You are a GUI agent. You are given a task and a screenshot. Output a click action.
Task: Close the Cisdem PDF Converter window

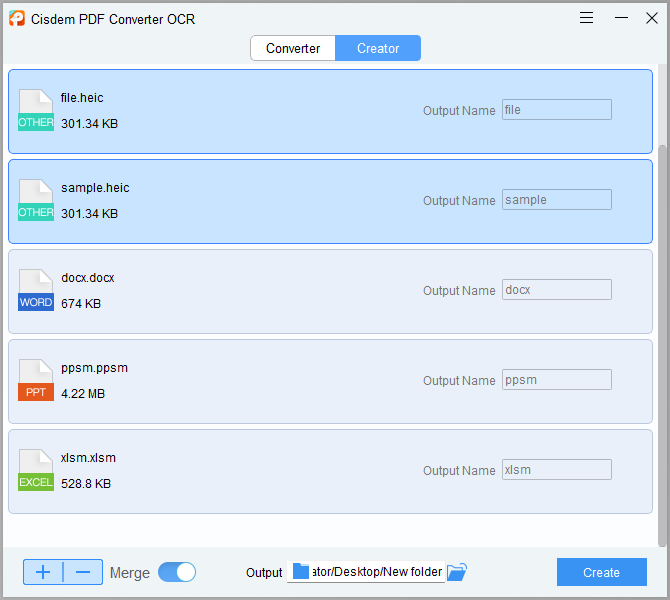coord(652,18)
